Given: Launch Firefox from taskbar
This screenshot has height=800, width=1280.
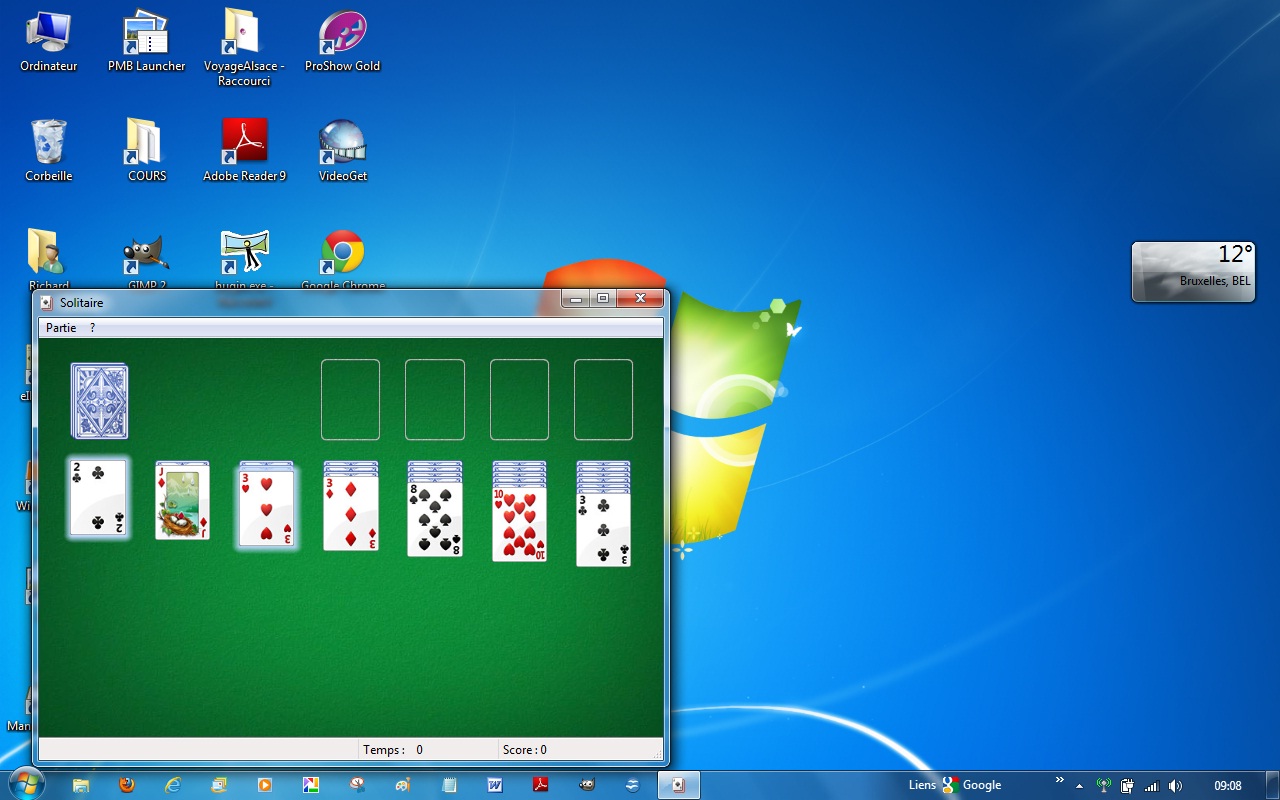Looking at the screenshot, I should pyautogui.click(x=127, y=785).
